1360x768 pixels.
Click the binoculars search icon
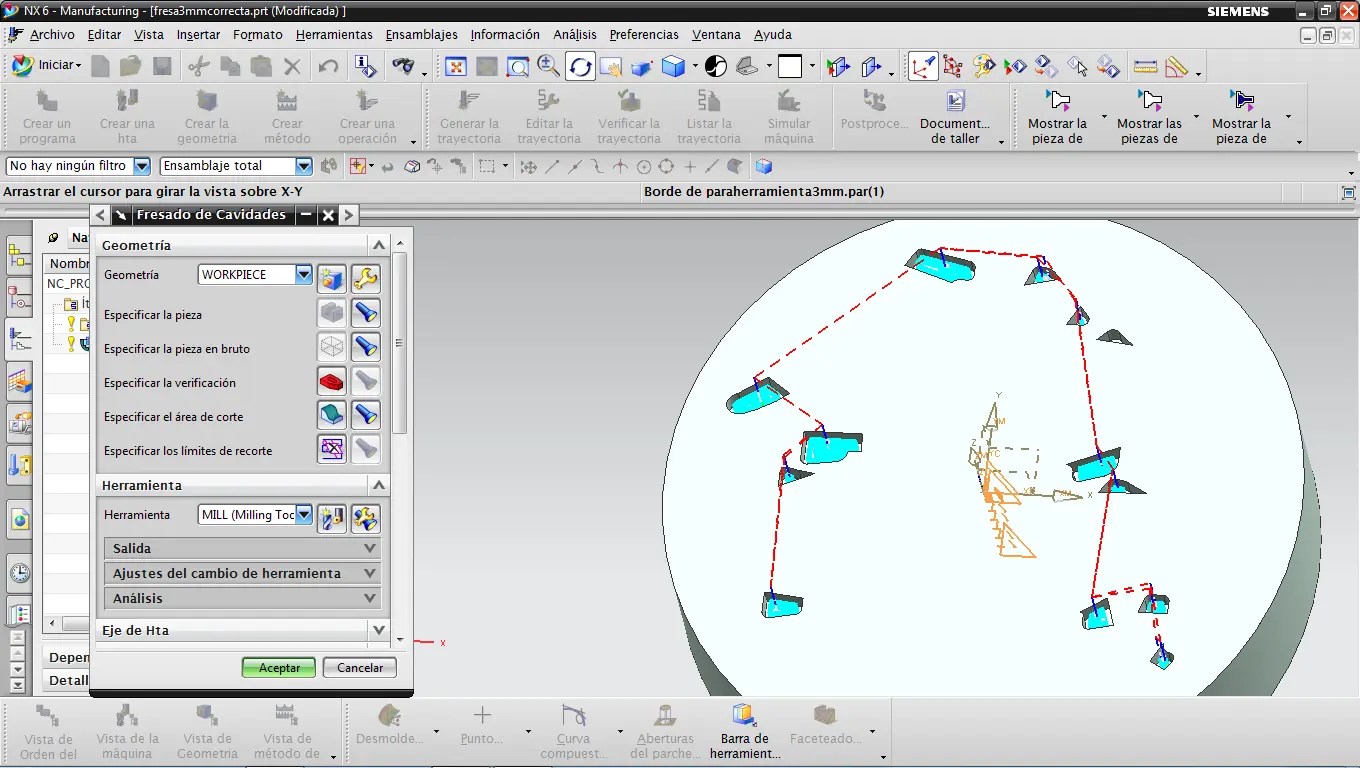click(403, 67)
